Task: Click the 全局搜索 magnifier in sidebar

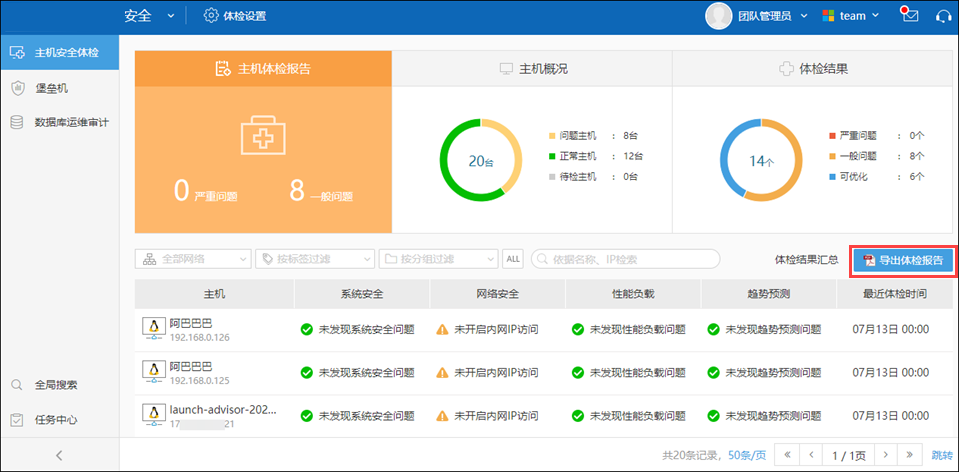Action: tap(17, 385)
